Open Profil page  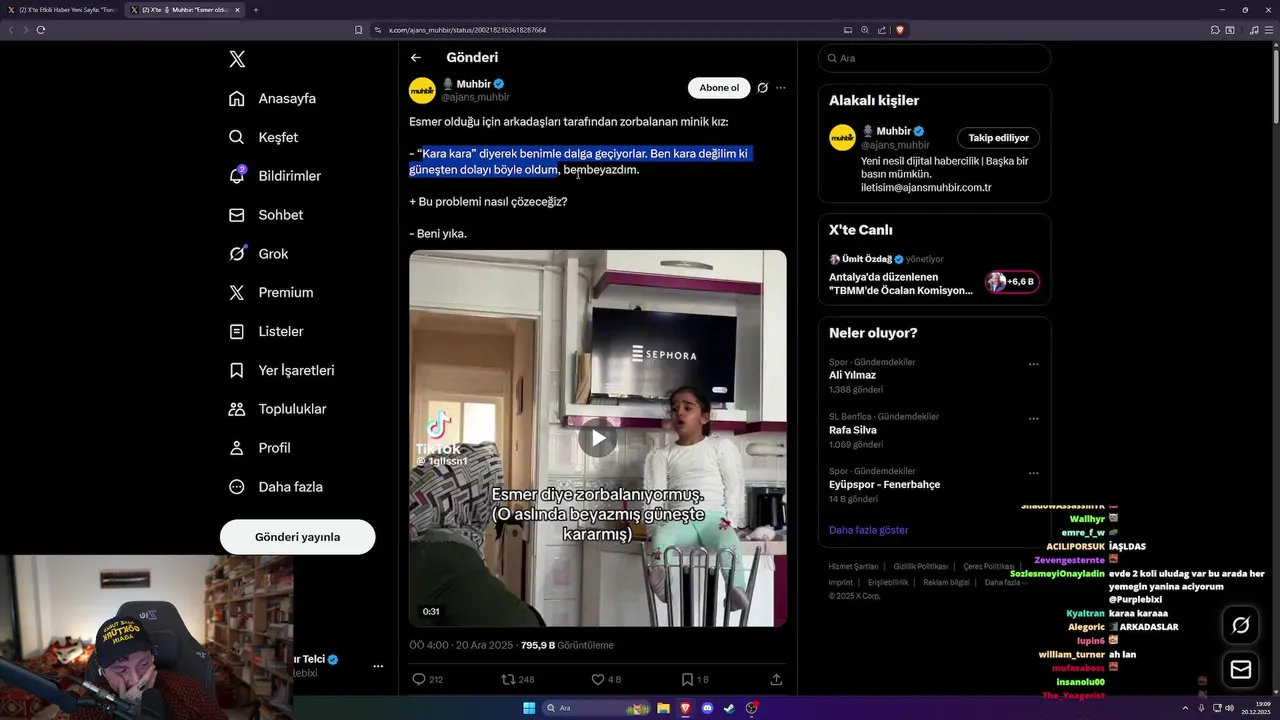point(259,448)
